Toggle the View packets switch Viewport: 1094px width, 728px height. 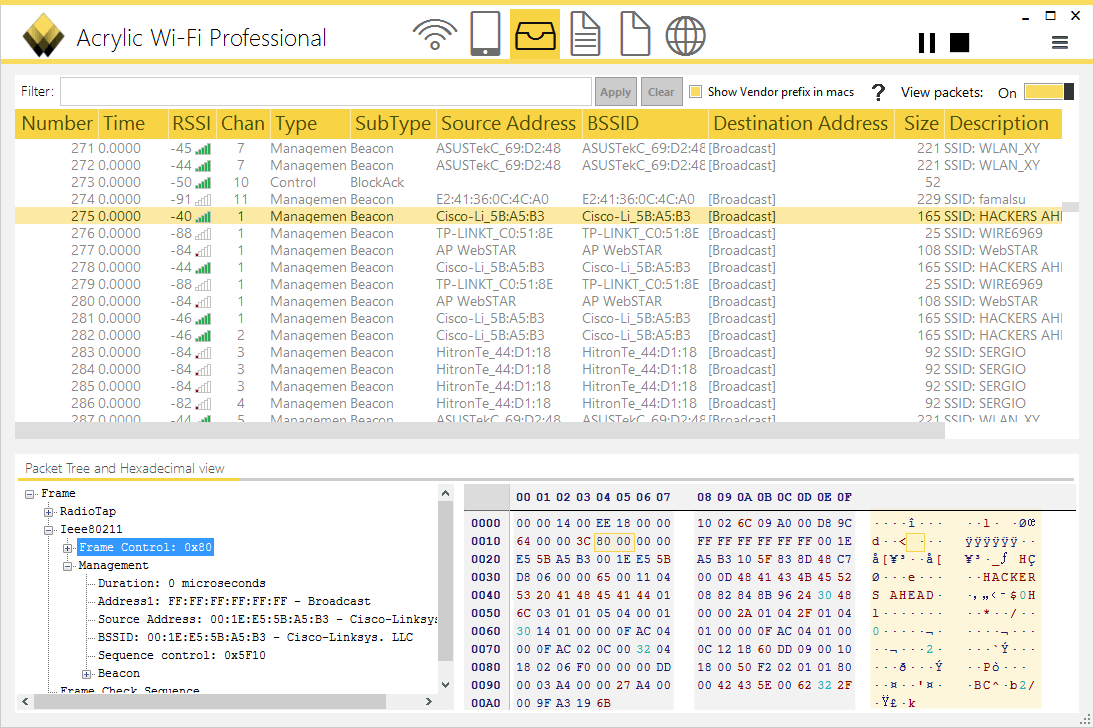click(1049, 92)
